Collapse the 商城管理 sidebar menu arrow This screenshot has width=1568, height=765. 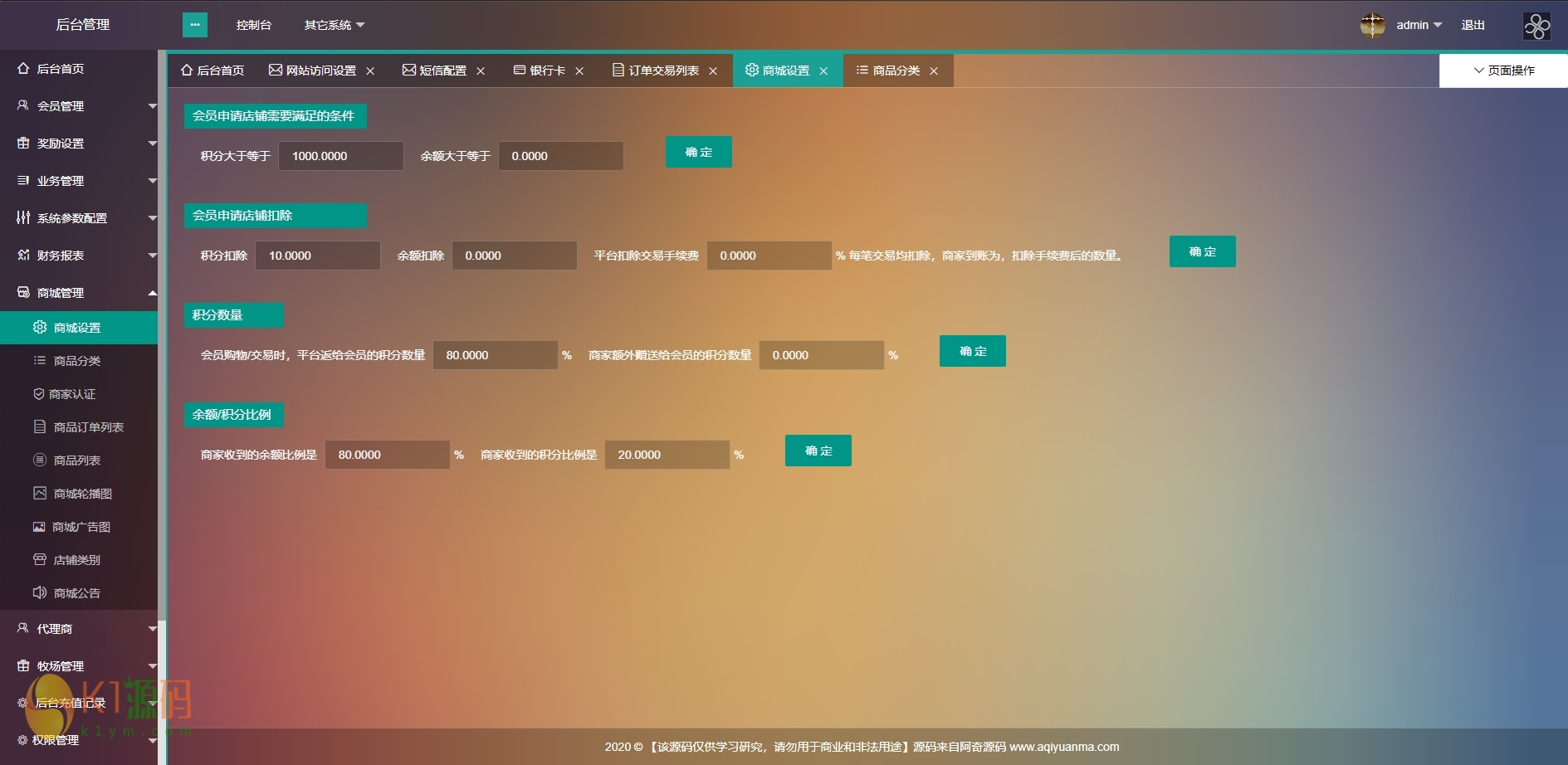coord(152,293)
